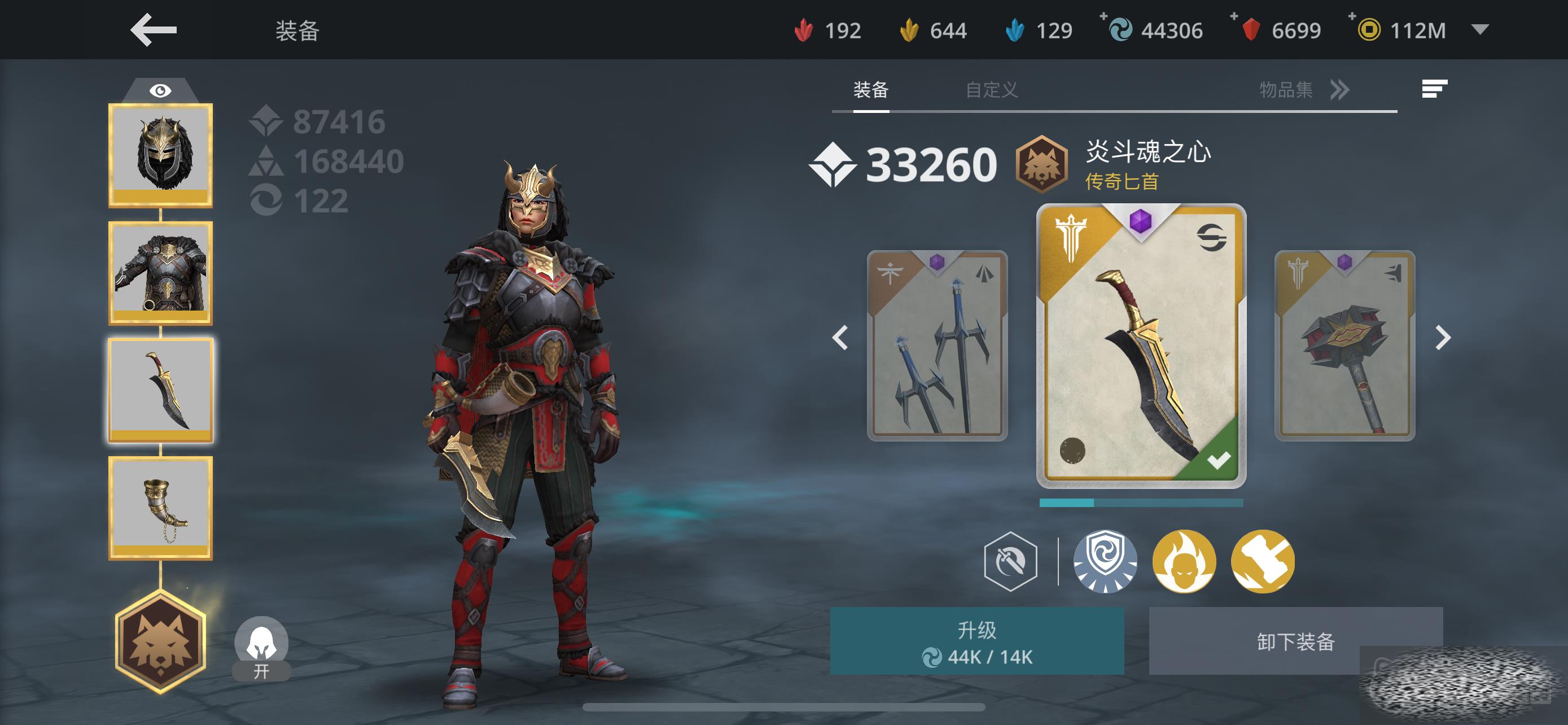Switch to the 自定义 tab
Screen dimensions: 1568x725
992,90
